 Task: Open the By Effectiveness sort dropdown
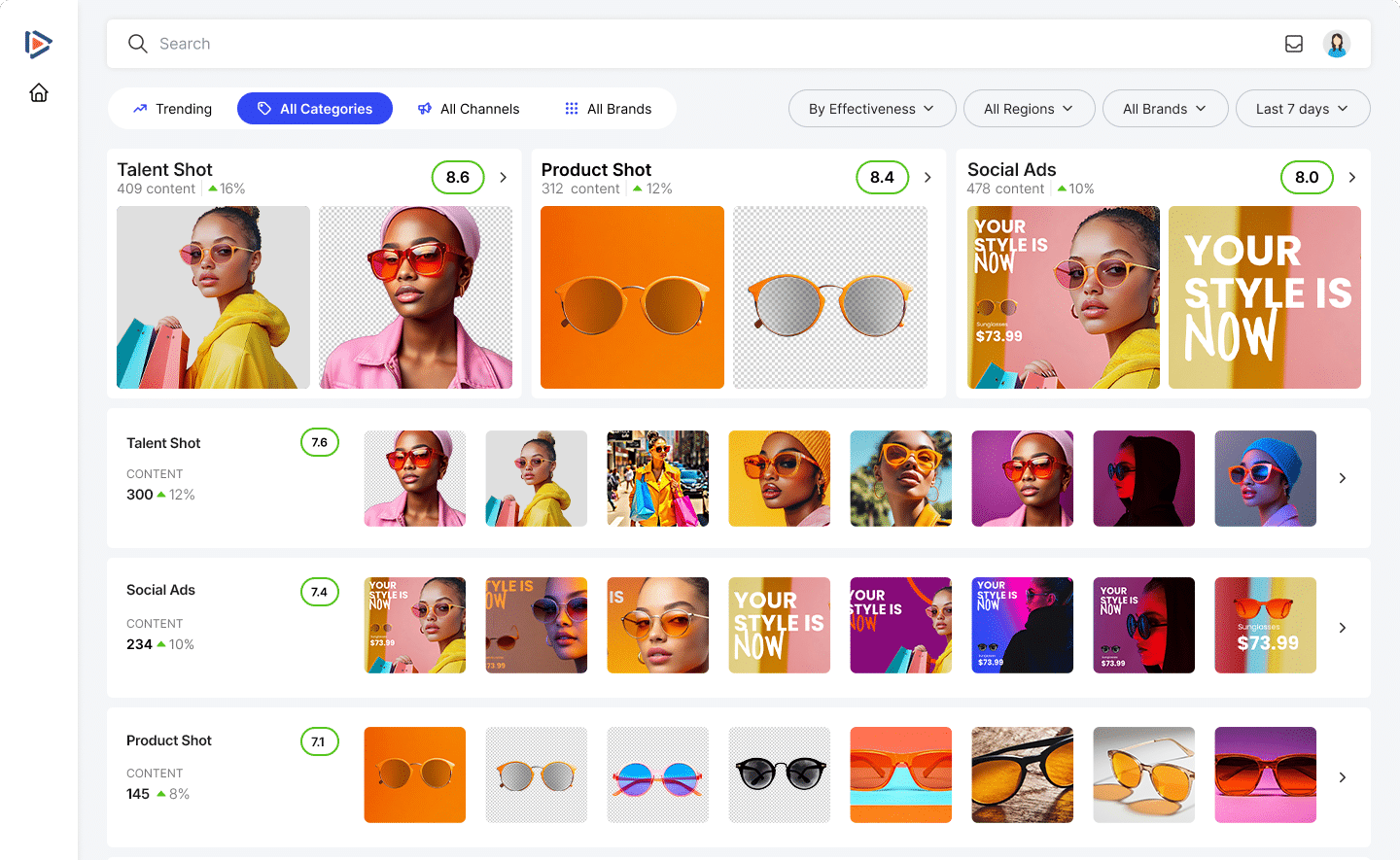[x=871, y=109]
